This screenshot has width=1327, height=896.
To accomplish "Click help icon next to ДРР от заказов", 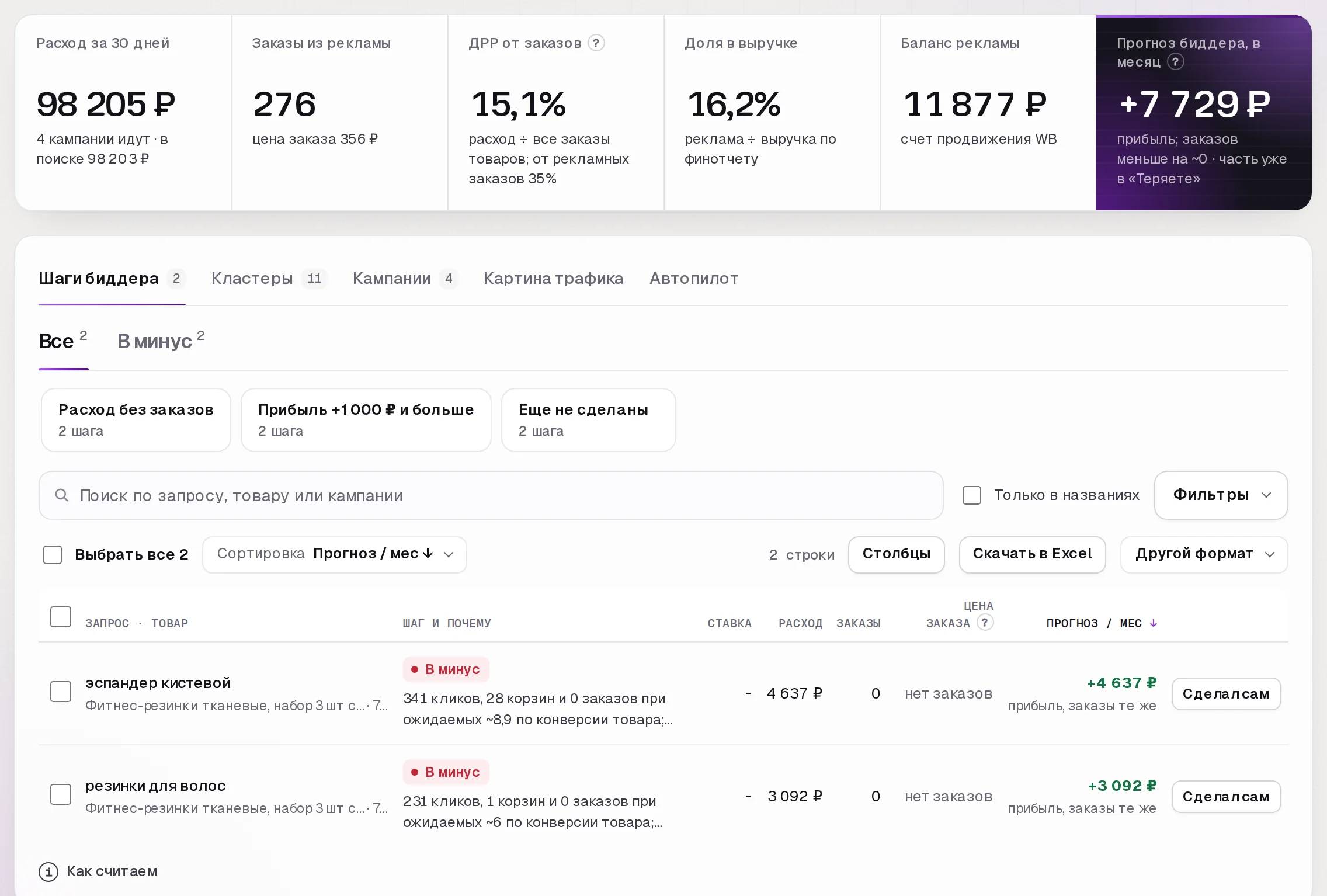I will (x=596, y=43).
